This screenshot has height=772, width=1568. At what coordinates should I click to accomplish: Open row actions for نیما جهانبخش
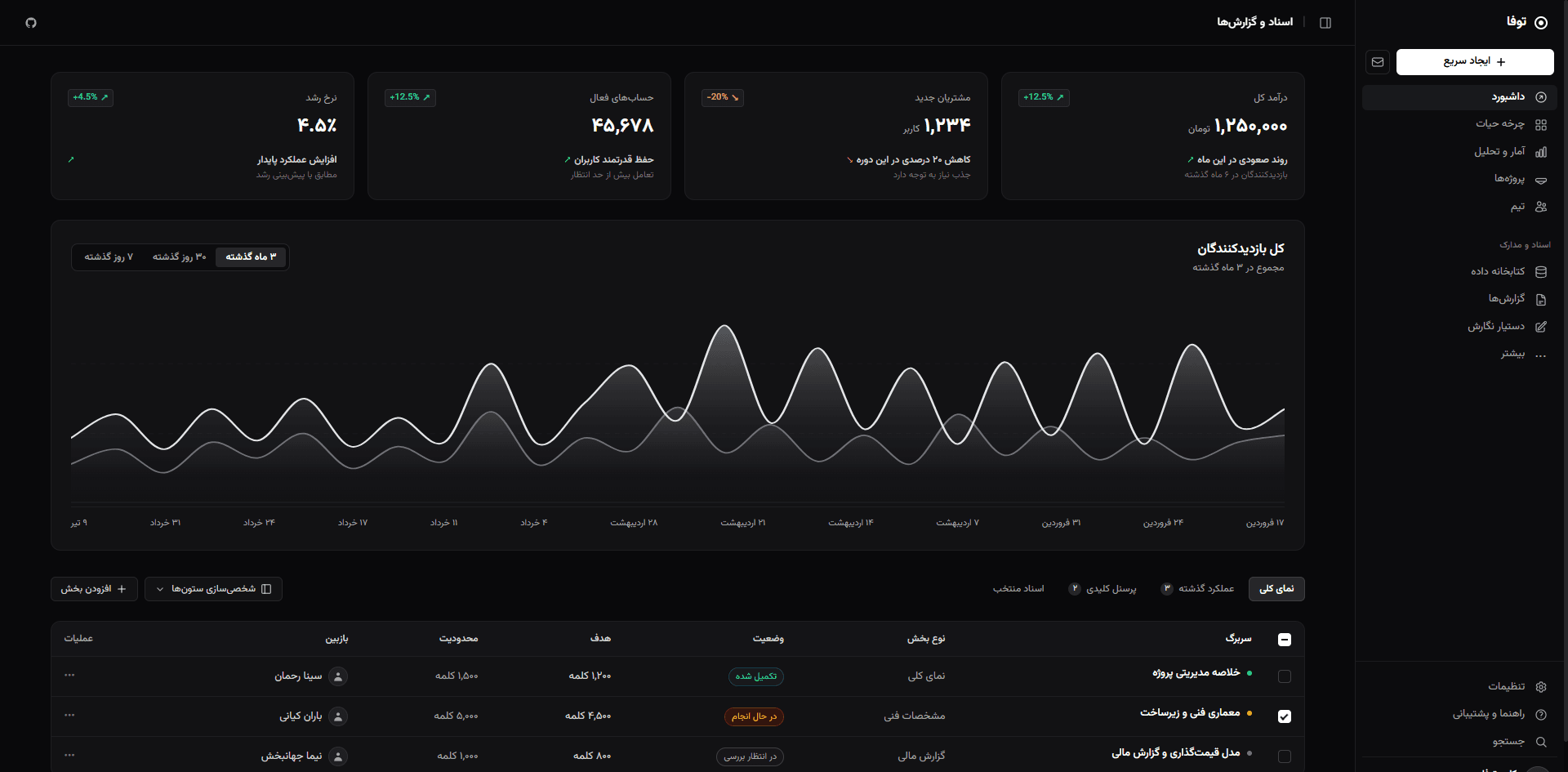tap(69, 755)
